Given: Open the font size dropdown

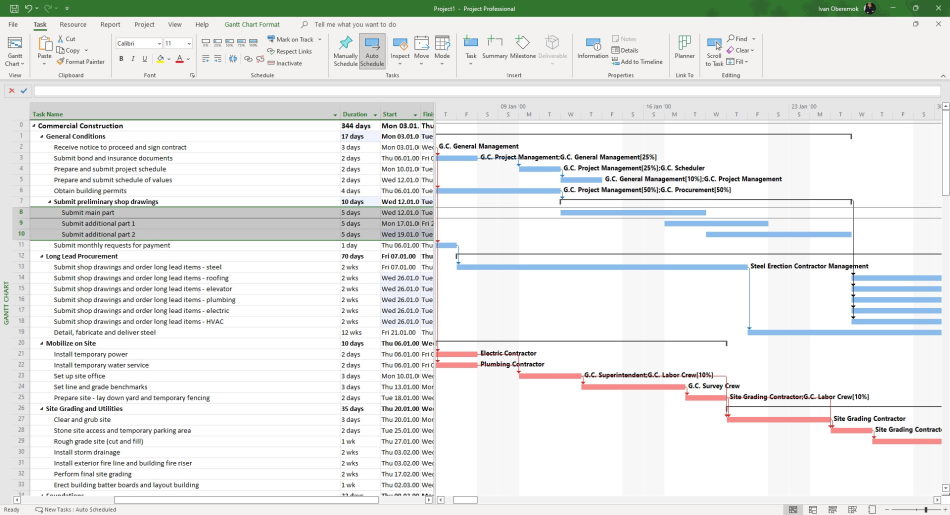Looking at the screenshot, I should click(189, 44).
